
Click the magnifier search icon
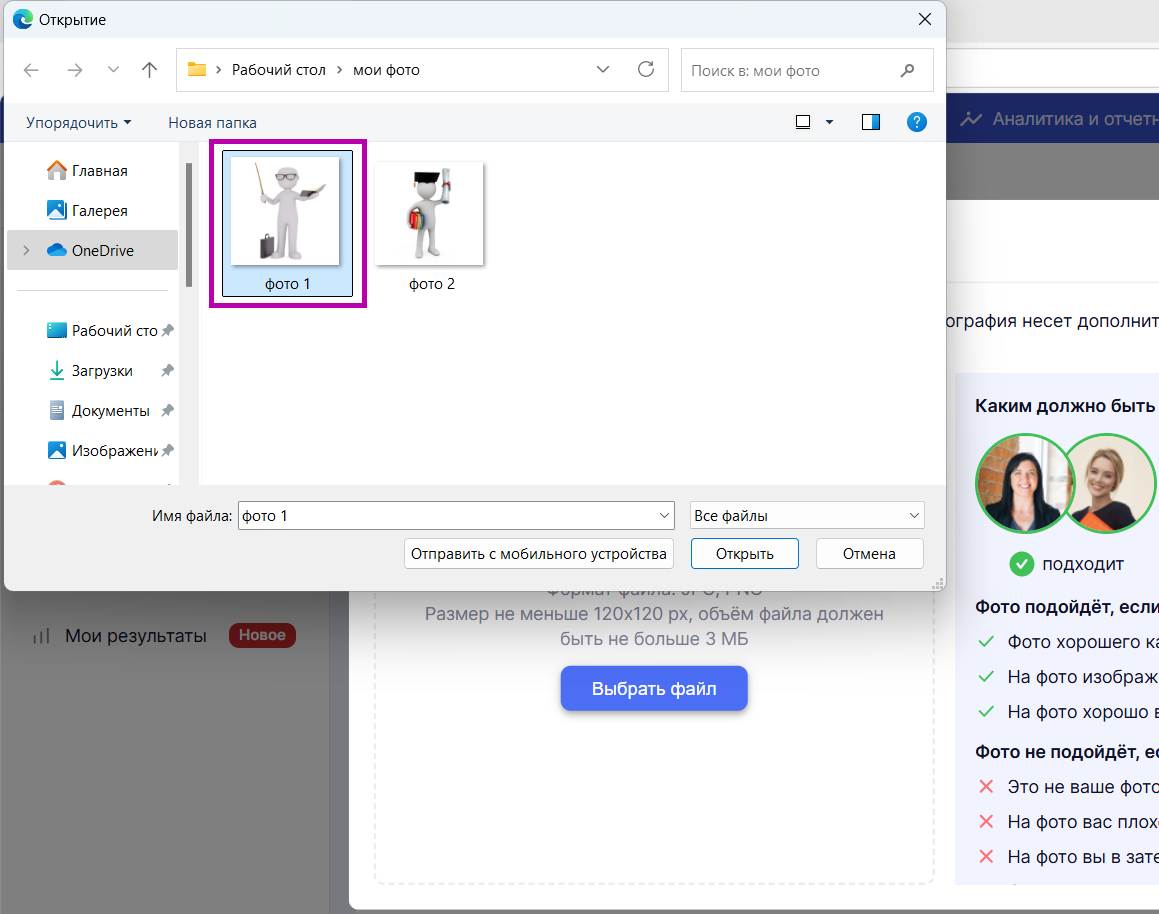908,70
